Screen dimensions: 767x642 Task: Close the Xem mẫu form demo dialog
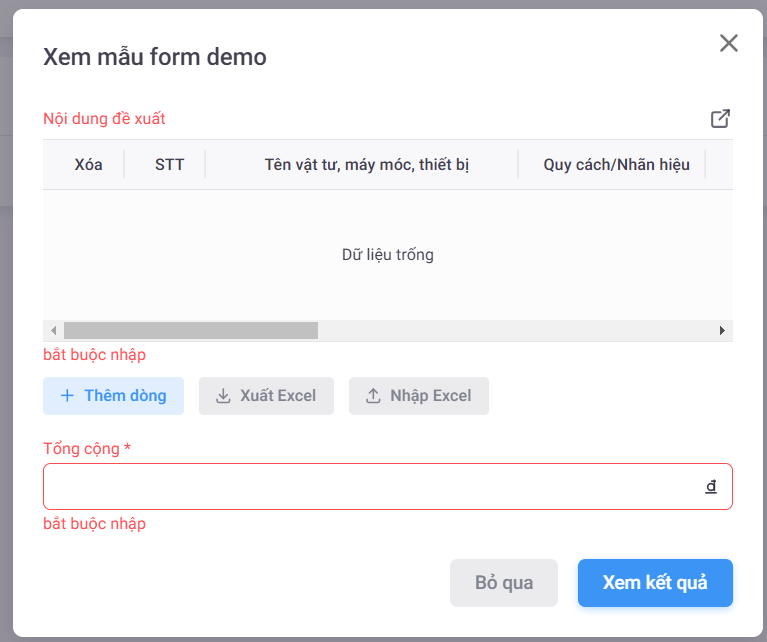(x=729, y=43)
